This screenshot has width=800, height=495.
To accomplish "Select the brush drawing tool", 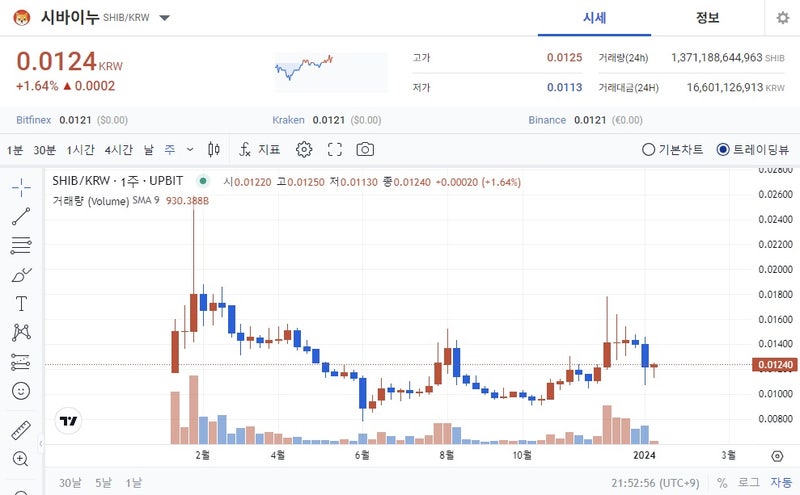I will coord(21,275).
